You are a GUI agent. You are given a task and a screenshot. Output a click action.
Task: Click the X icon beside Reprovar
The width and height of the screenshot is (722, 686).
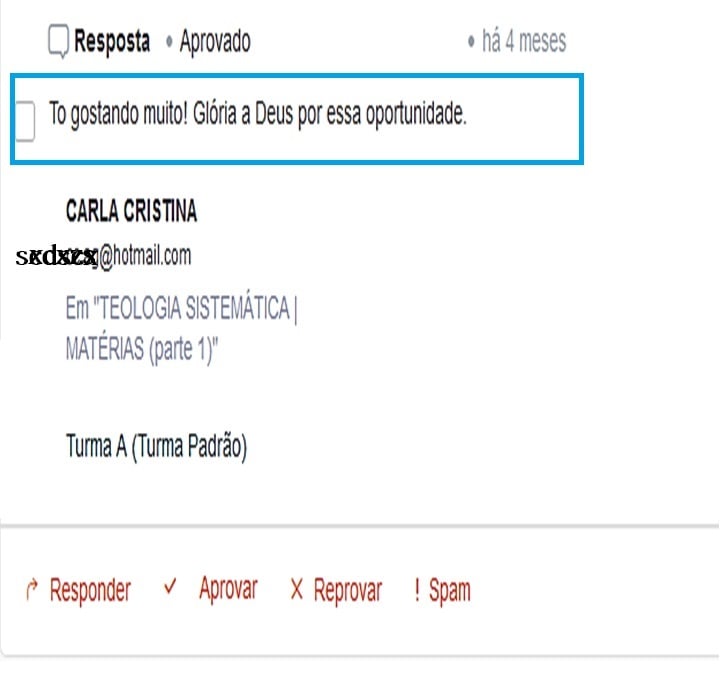(297, 589)
